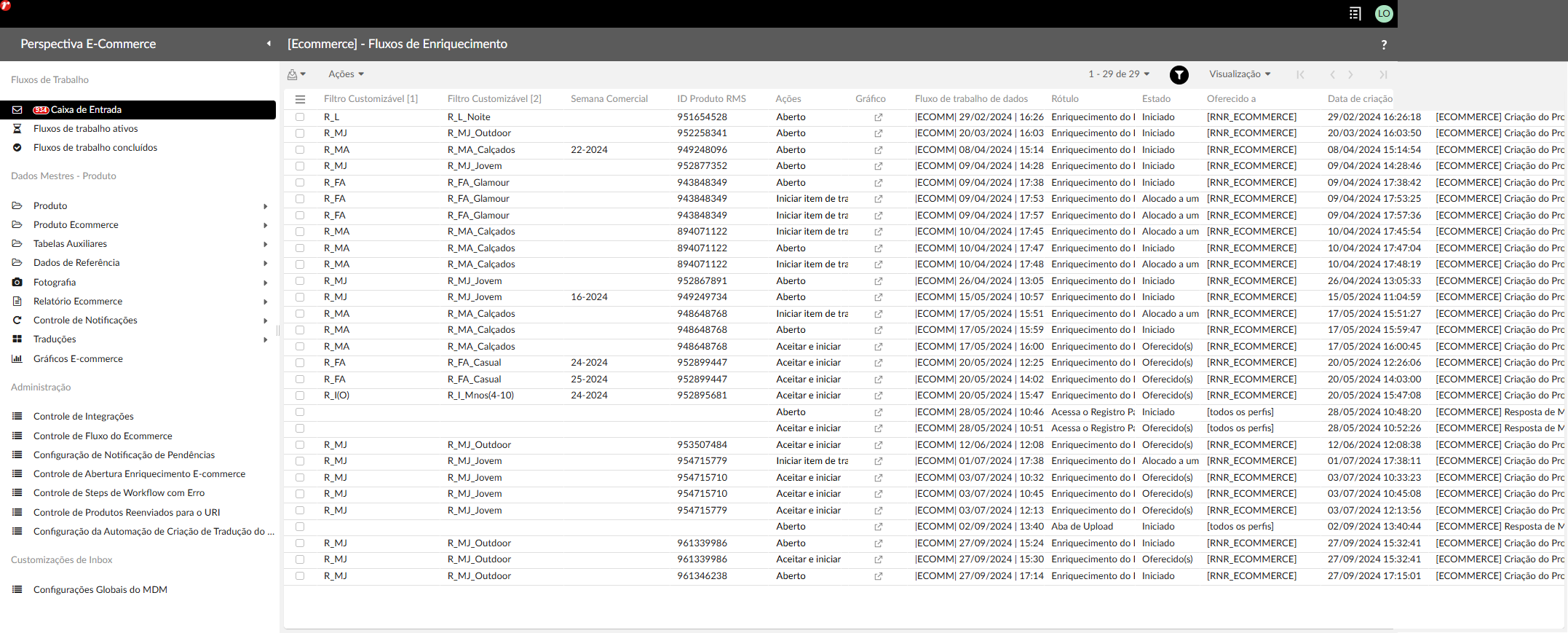This screenshot has height=633, width=1568.
Task: Click the black filter funnel icon
Action: pyautogui.click(x=1179, y=74)
